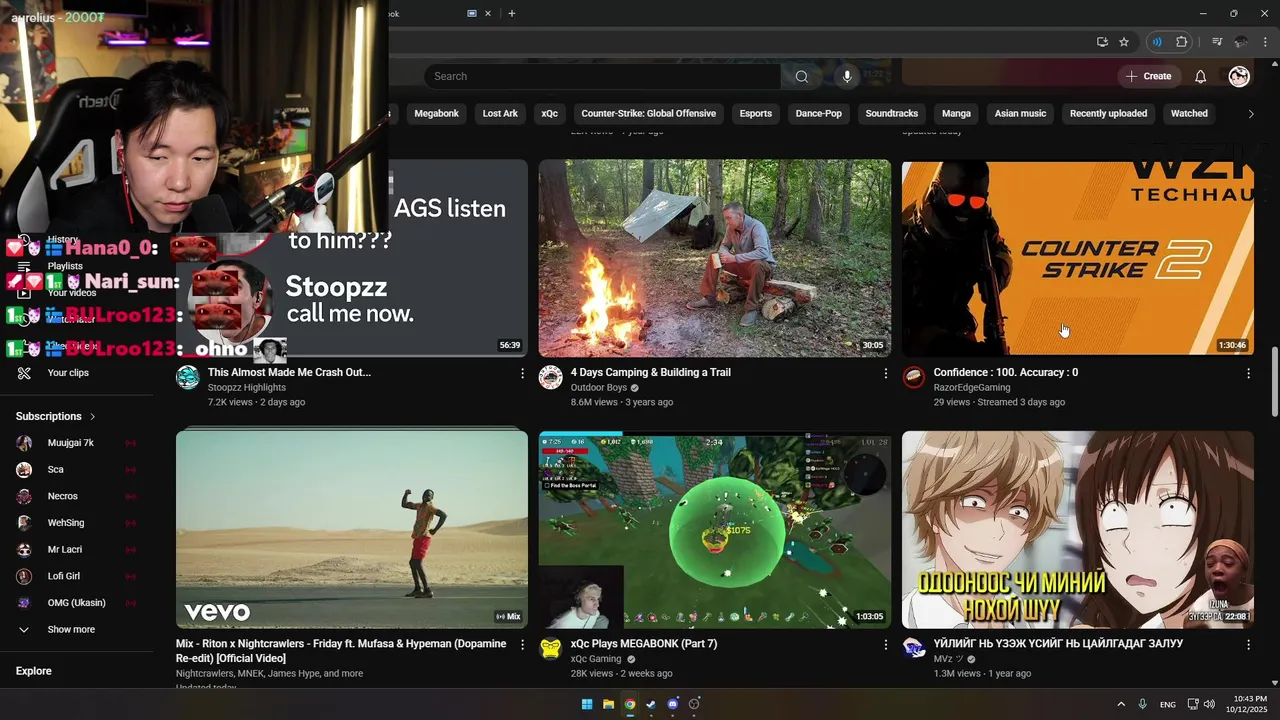The width and height of the screenshot is (1280, 720).
Task: Click the page vertical scrollbar thumb
Action: click(1274, 383)
